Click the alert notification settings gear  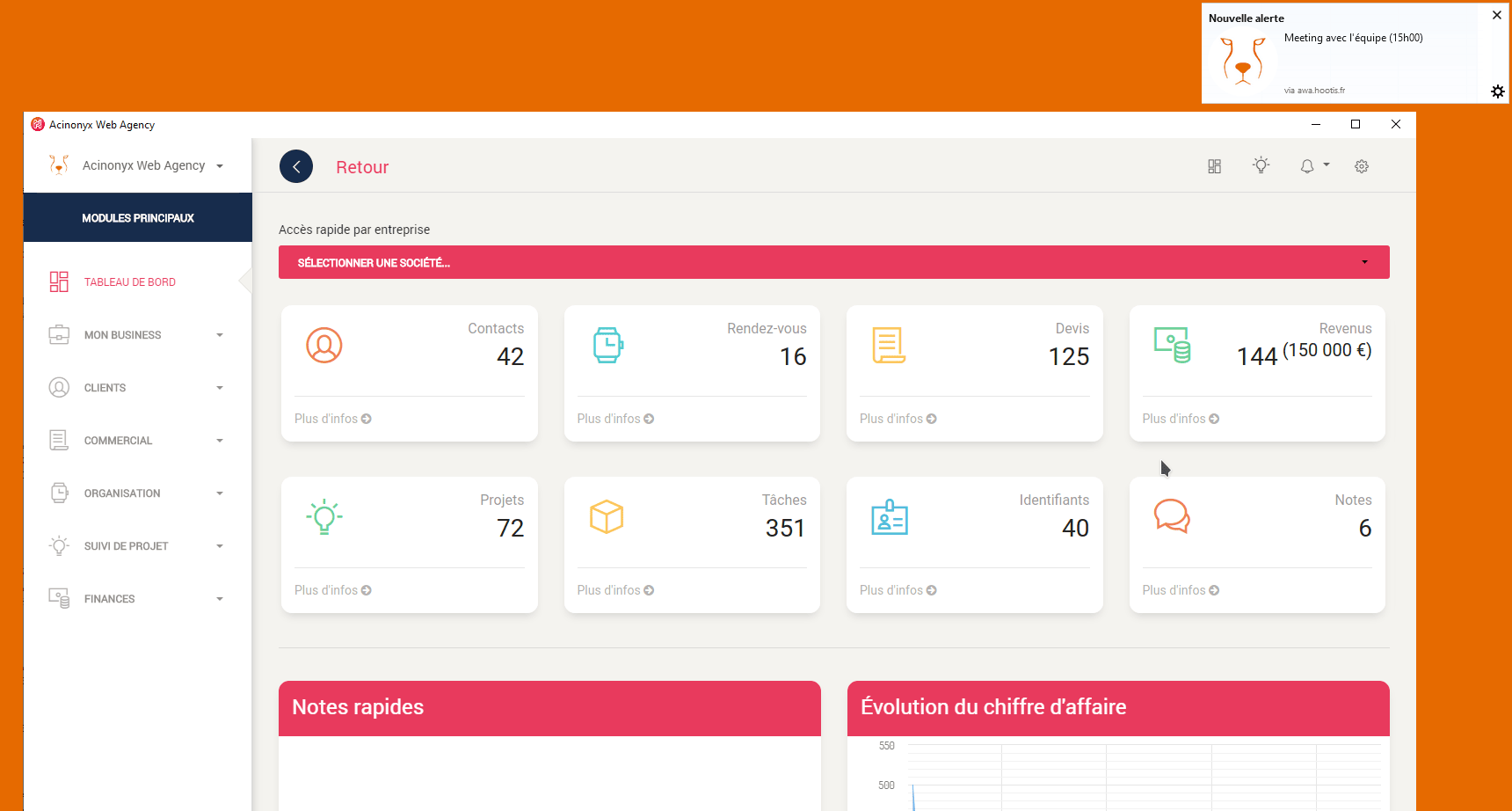[1498, 91]
